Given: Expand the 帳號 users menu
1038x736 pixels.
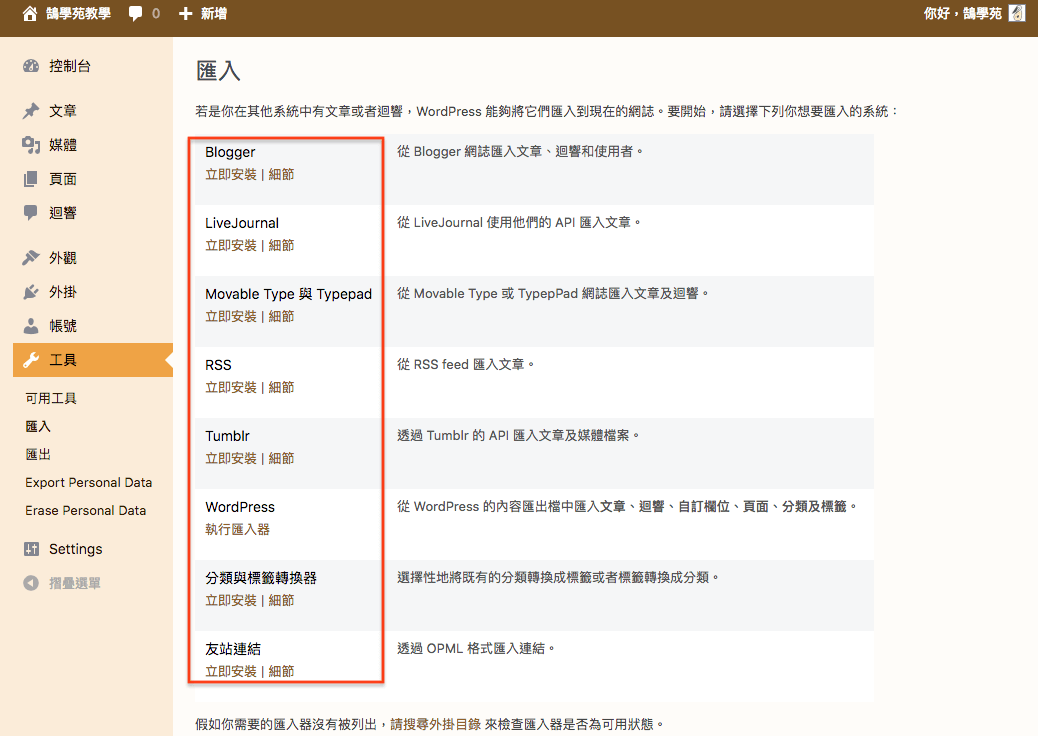Looking at the screenshot, I should [62, 326].
